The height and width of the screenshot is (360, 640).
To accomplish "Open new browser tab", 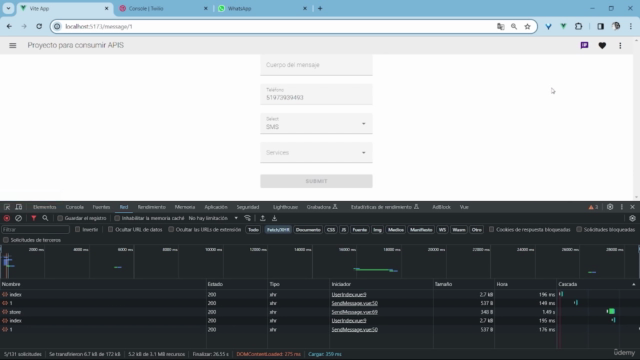I will (x=320, y=8).
